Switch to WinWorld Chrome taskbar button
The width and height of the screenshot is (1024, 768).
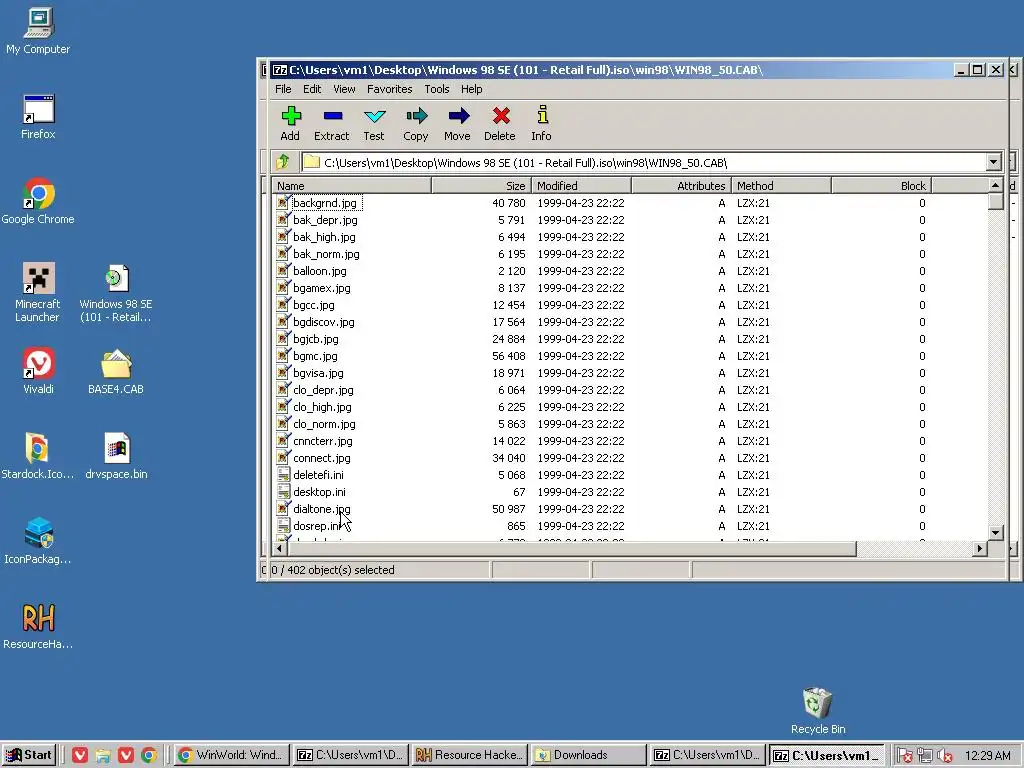tap(231, 755)
